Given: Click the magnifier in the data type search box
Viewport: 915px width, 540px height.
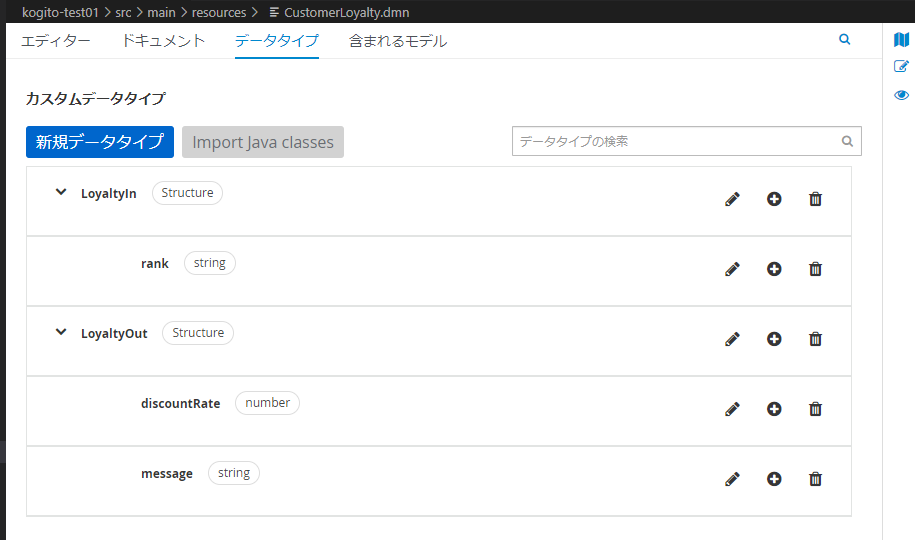Looking at the screenshot, I should (x=847, y=141).
